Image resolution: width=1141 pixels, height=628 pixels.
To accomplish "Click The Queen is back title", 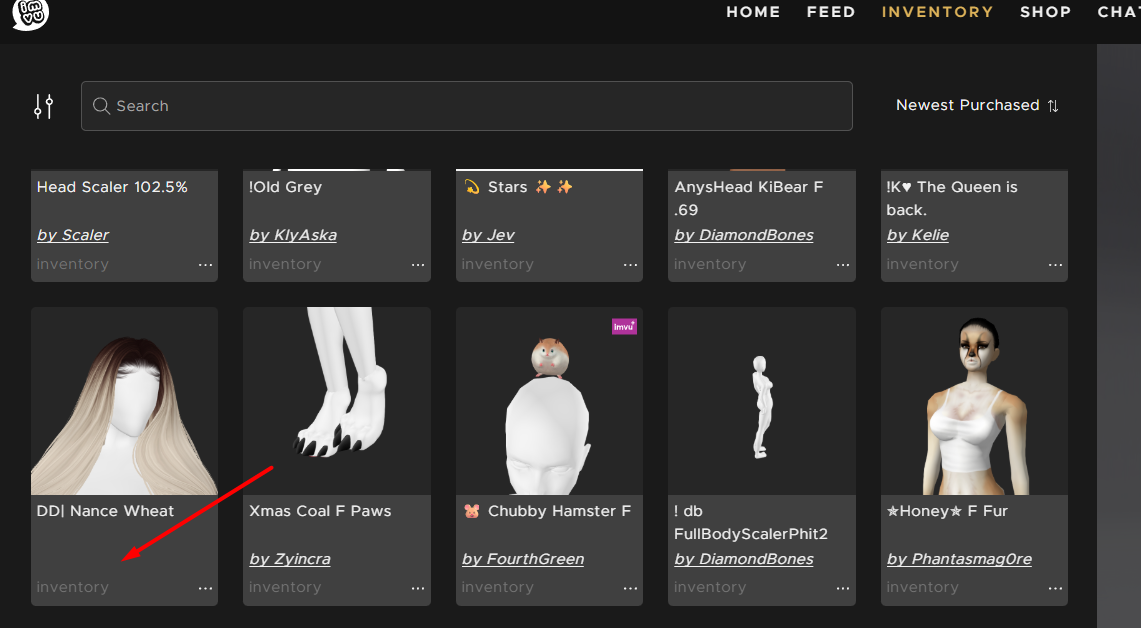I will point(952,198).
